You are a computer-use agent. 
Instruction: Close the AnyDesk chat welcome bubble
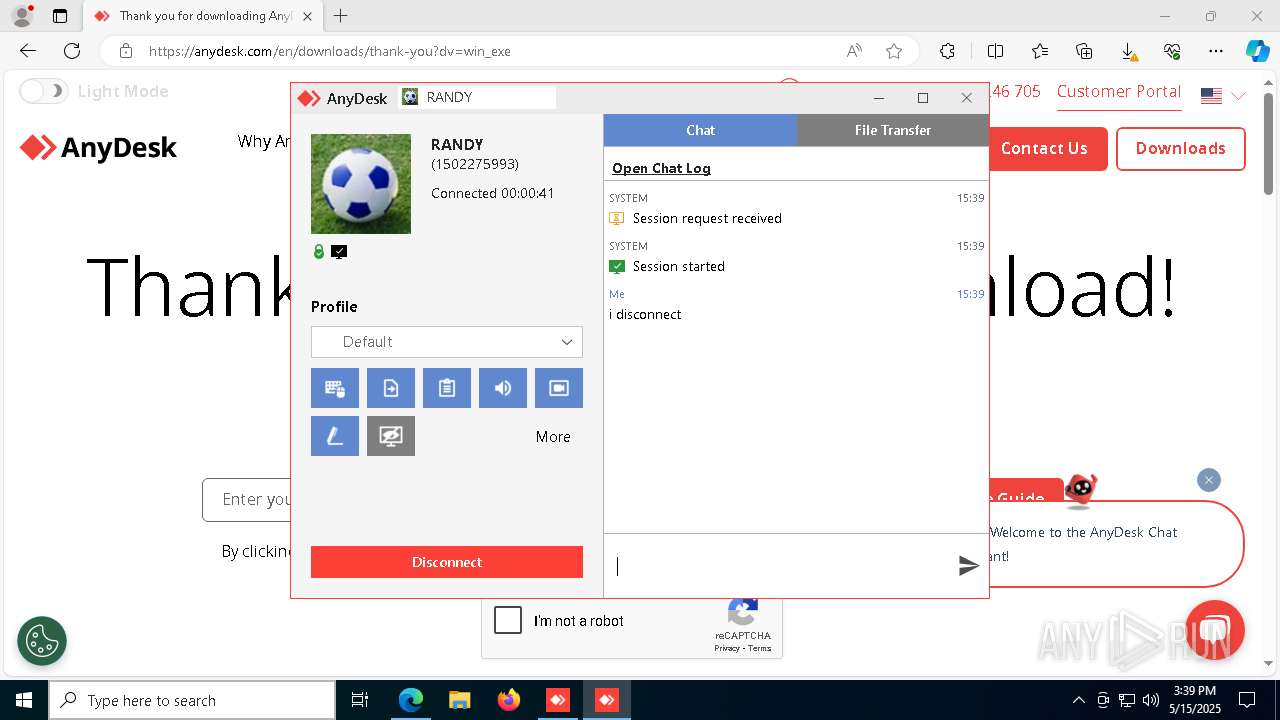coord(1209,480)
